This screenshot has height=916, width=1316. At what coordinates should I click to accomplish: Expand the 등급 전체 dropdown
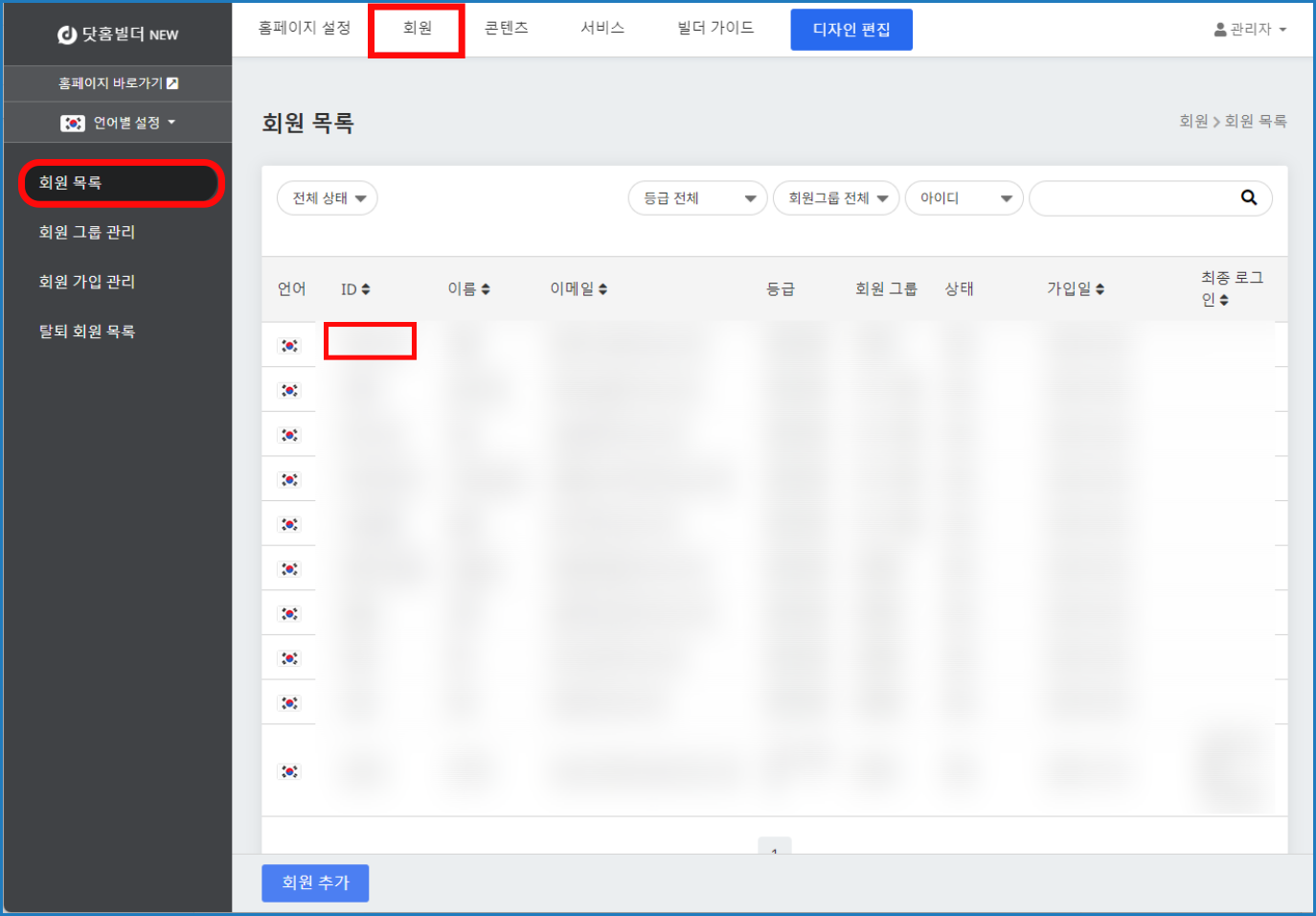(x=697, y=198)
